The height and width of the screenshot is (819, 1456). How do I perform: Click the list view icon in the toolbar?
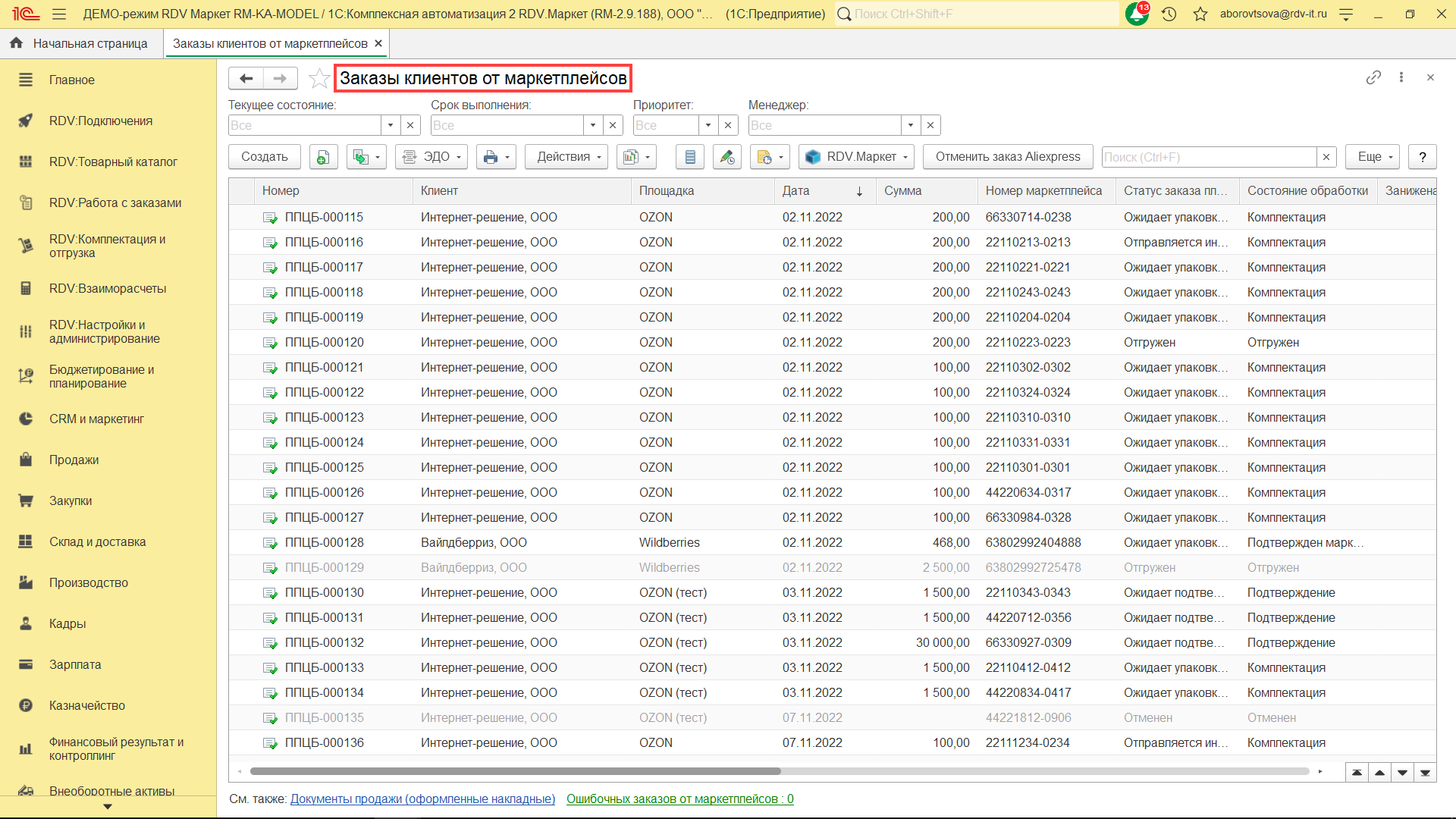click(x=689, y=157)
